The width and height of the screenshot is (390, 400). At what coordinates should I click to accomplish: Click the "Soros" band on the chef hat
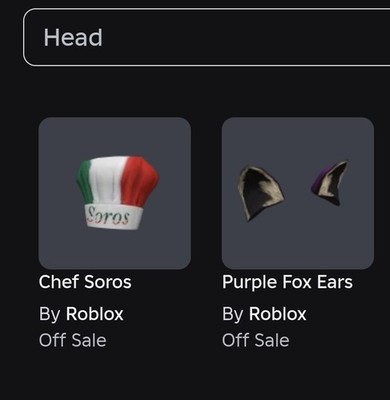113,217
